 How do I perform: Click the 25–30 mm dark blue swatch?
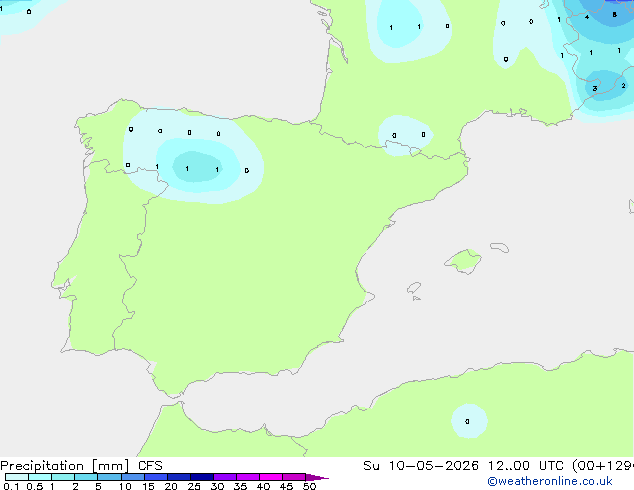click(x=202, y=477)
